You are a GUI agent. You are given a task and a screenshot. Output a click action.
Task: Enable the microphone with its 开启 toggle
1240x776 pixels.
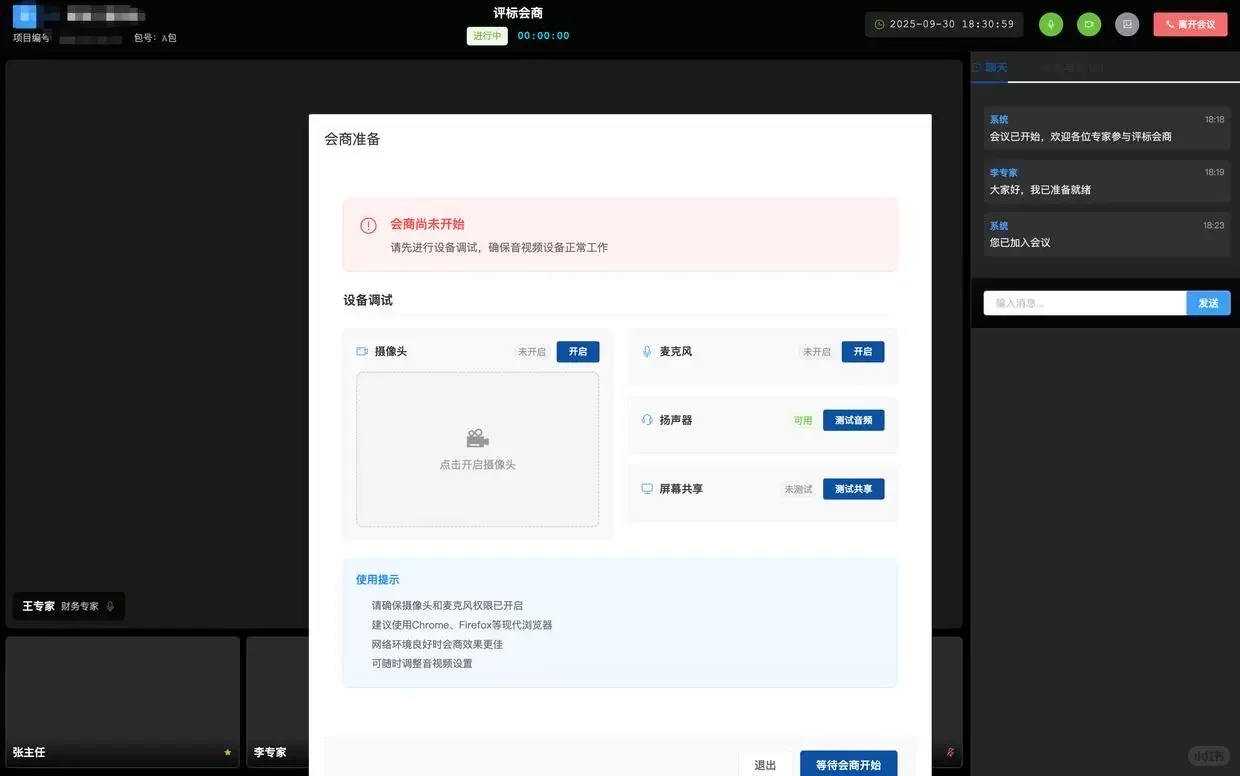[862, 351]
